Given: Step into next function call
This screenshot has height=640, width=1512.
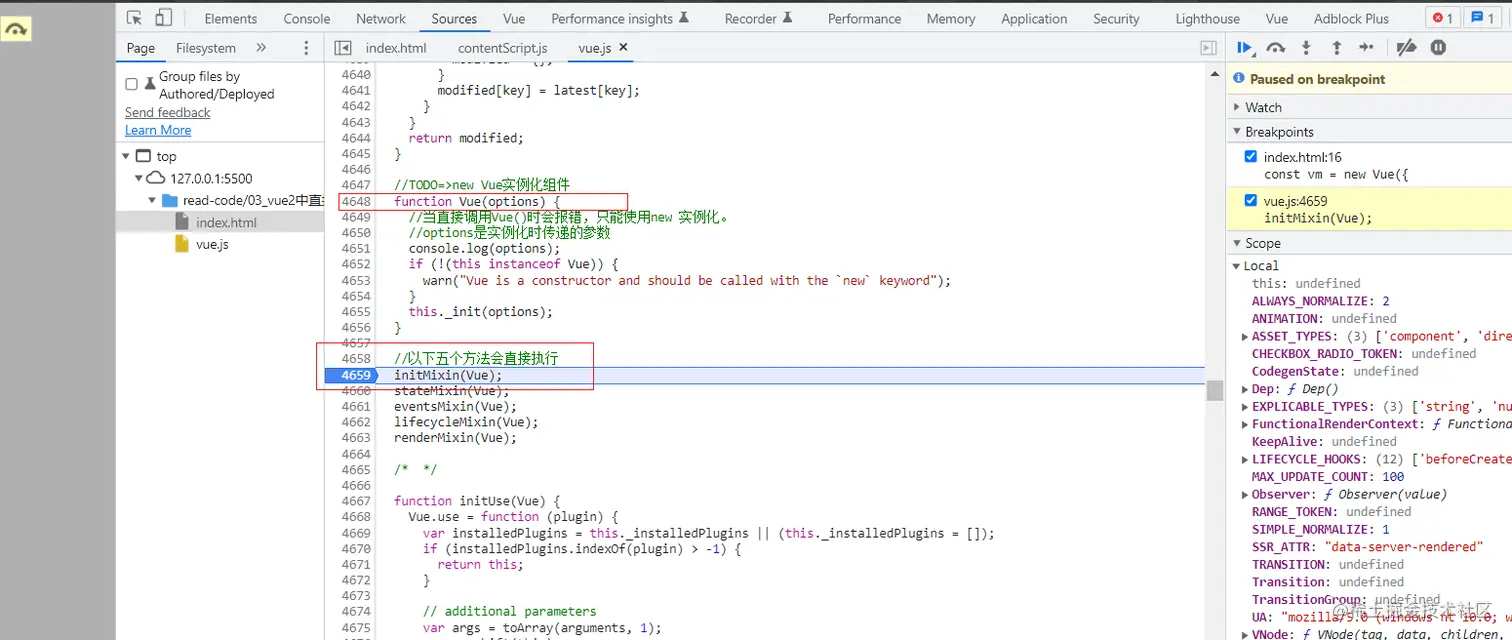Looking at the screenshot, I should click(1306, 47).
